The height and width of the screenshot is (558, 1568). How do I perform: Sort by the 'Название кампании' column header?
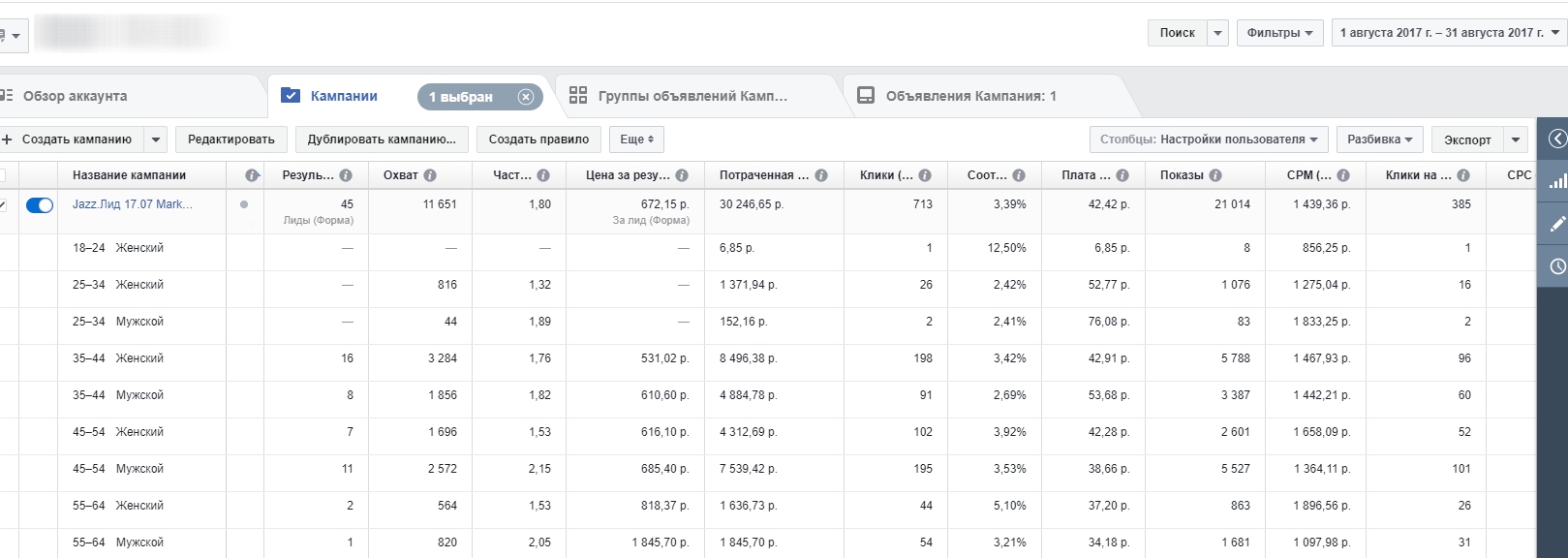click(x=129, y=175)
